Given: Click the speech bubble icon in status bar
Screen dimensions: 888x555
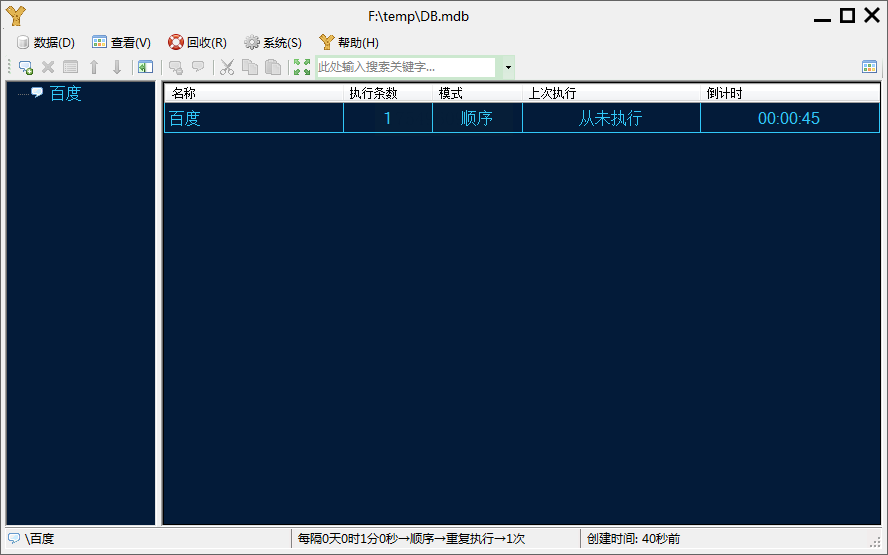Looking at the screenshot, I should point(14,538).
